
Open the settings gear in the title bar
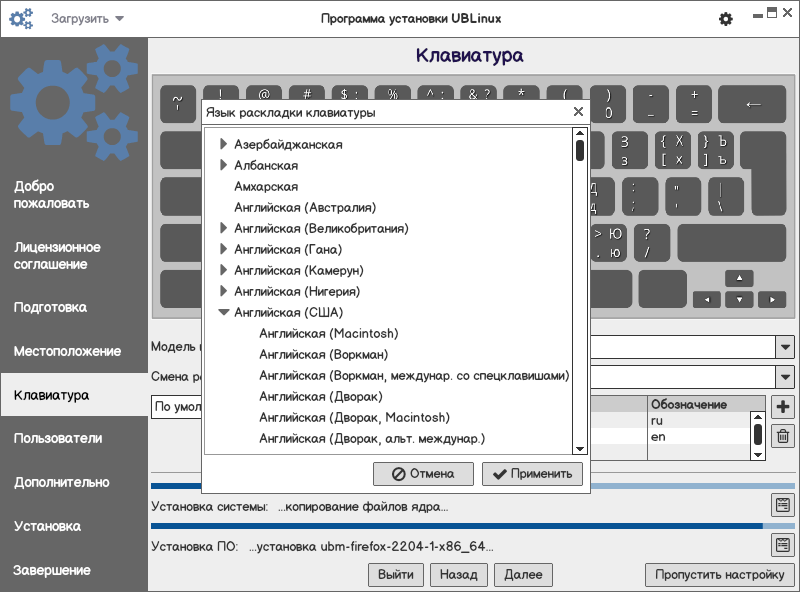tap(726, 19)
